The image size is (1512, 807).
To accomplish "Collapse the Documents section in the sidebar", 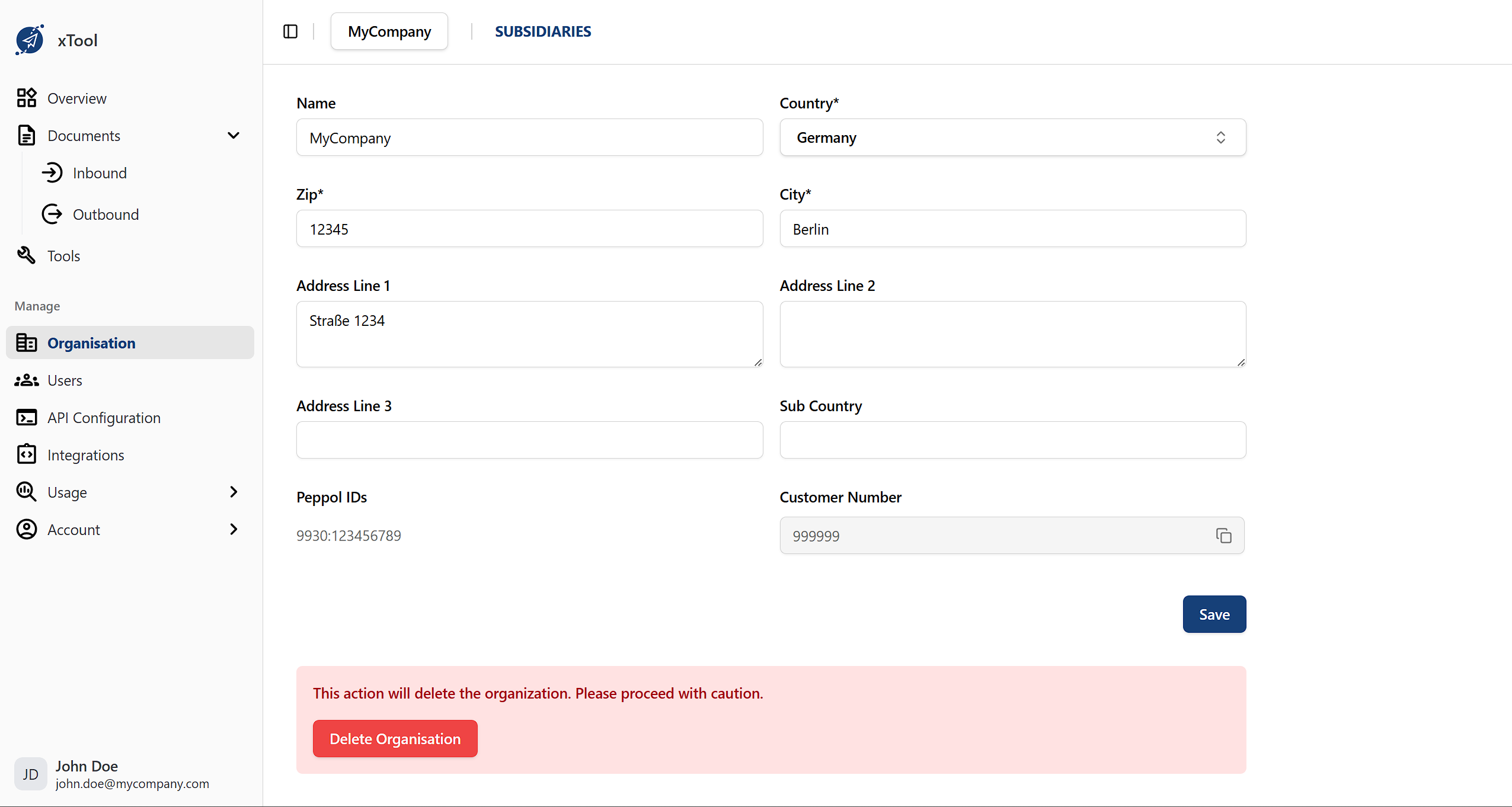I will 234,135.
